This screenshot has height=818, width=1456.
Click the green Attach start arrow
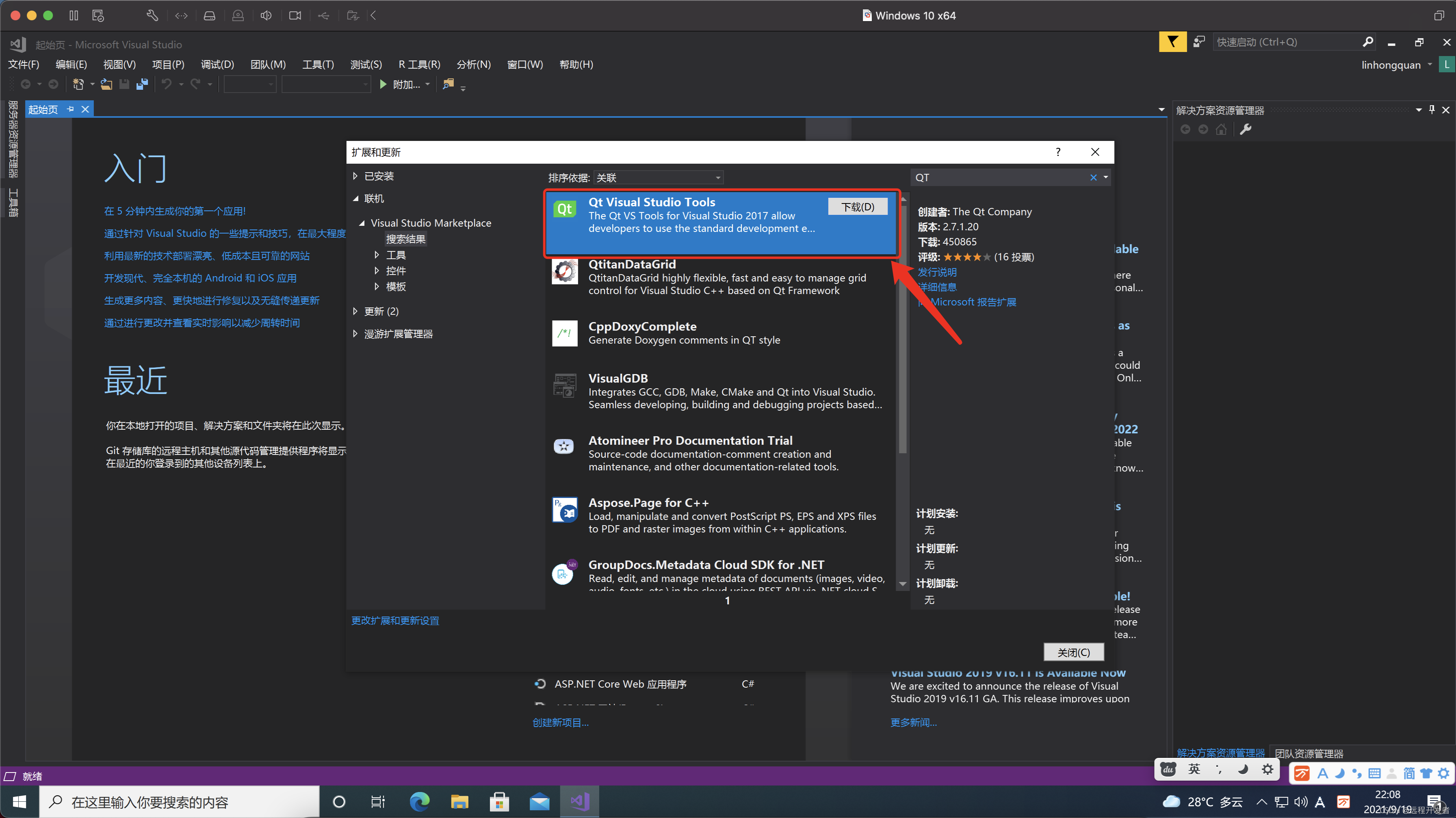(383, 84)
